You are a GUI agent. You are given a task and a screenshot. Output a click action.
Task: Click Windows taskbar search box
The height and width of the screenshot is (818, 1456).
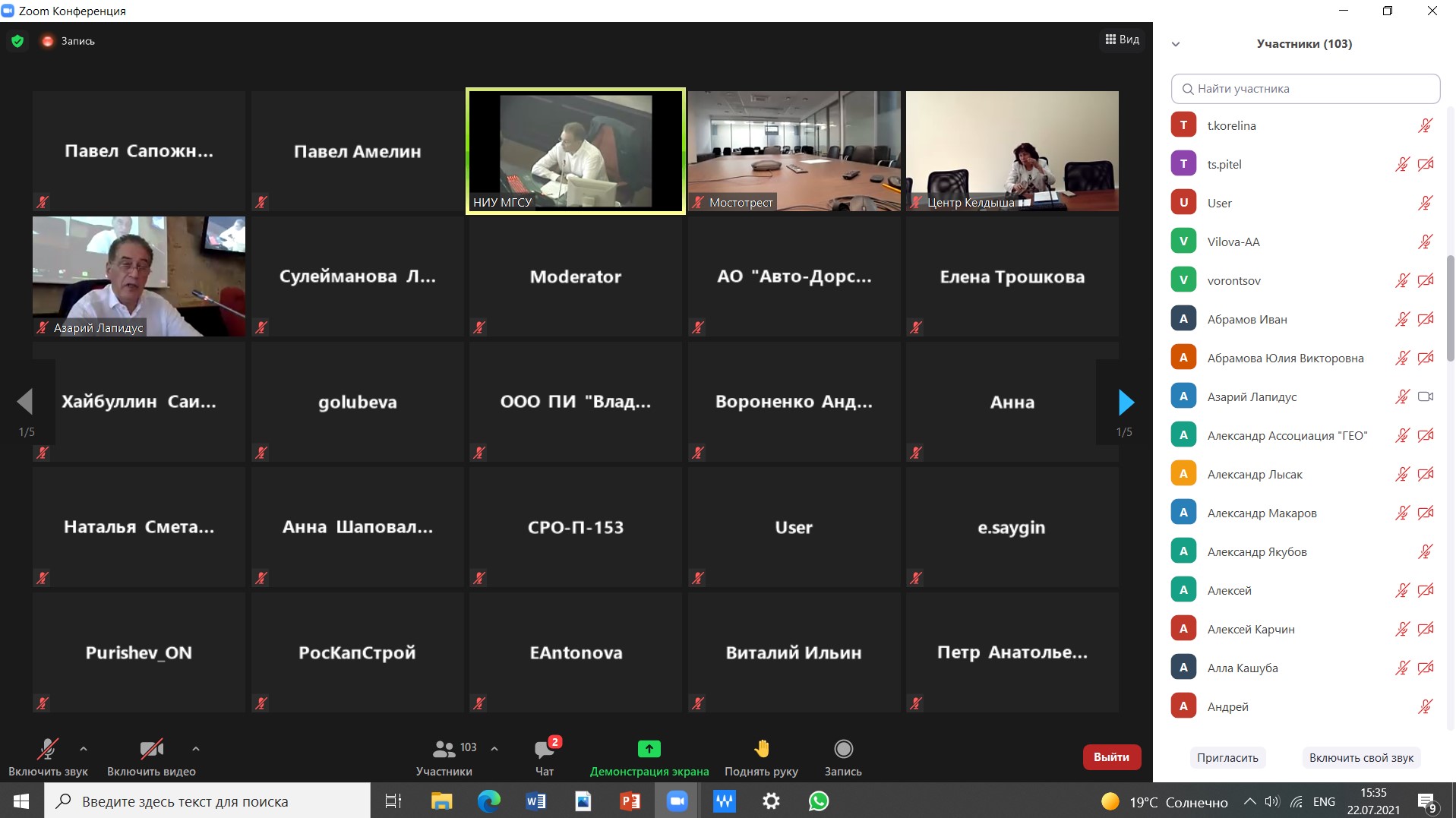[207, 801]
